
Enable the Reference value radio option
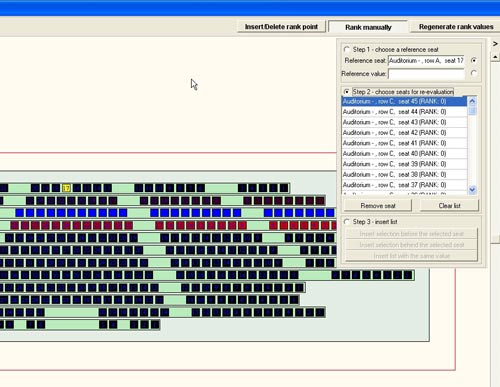[473, 73]
